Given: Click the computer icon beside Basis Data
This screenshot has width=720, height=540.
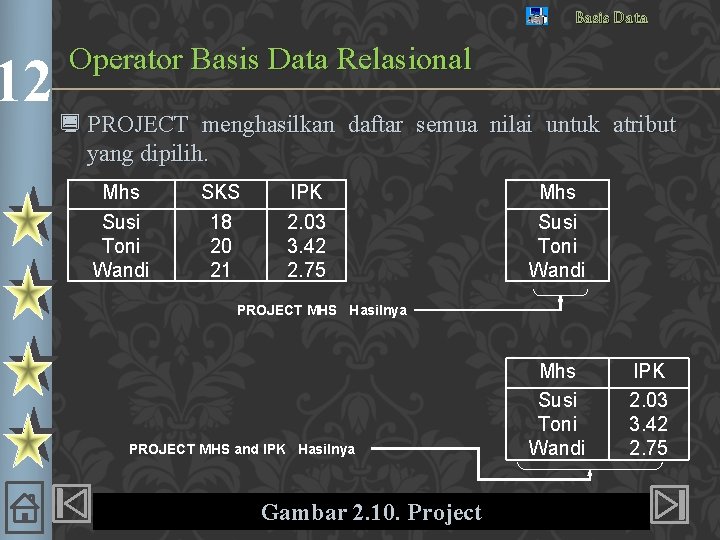Looking at the screenshot, I should [537, 16].
